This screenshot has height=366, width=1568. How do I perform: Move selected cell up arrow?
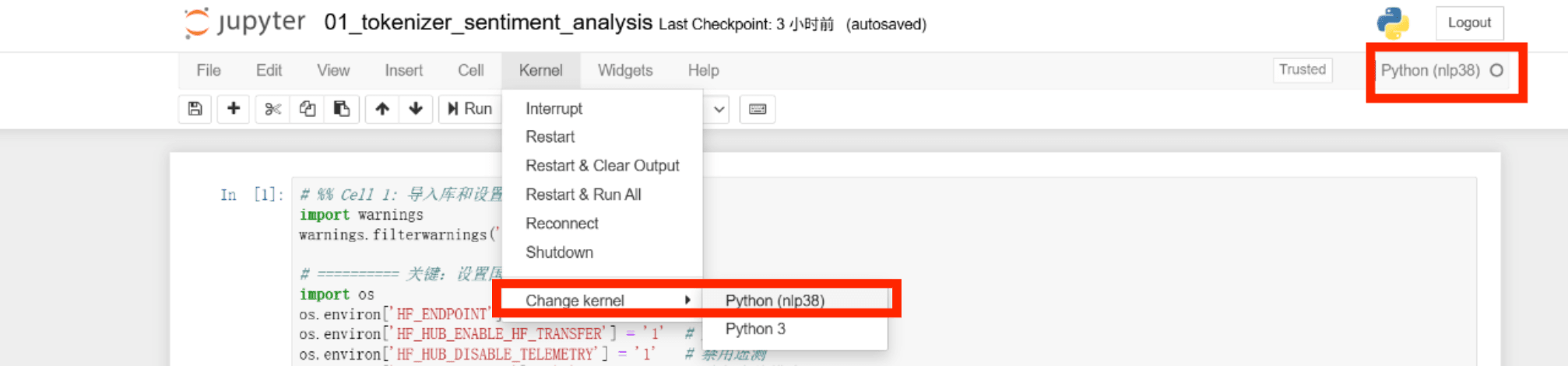[x=382, y=109]
